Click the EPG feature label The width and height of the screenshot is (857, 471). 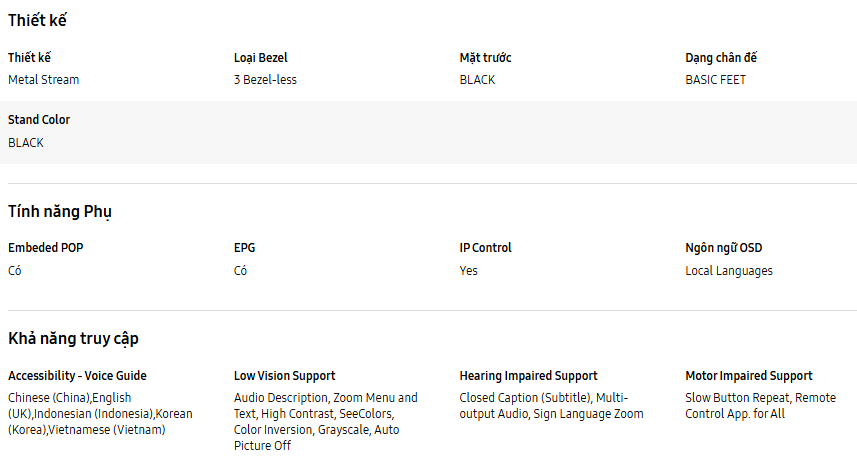pos(245,248)
